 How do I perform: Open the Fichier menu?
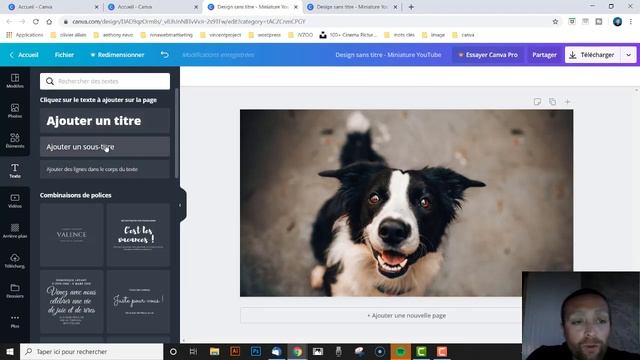tap(64, 55)
